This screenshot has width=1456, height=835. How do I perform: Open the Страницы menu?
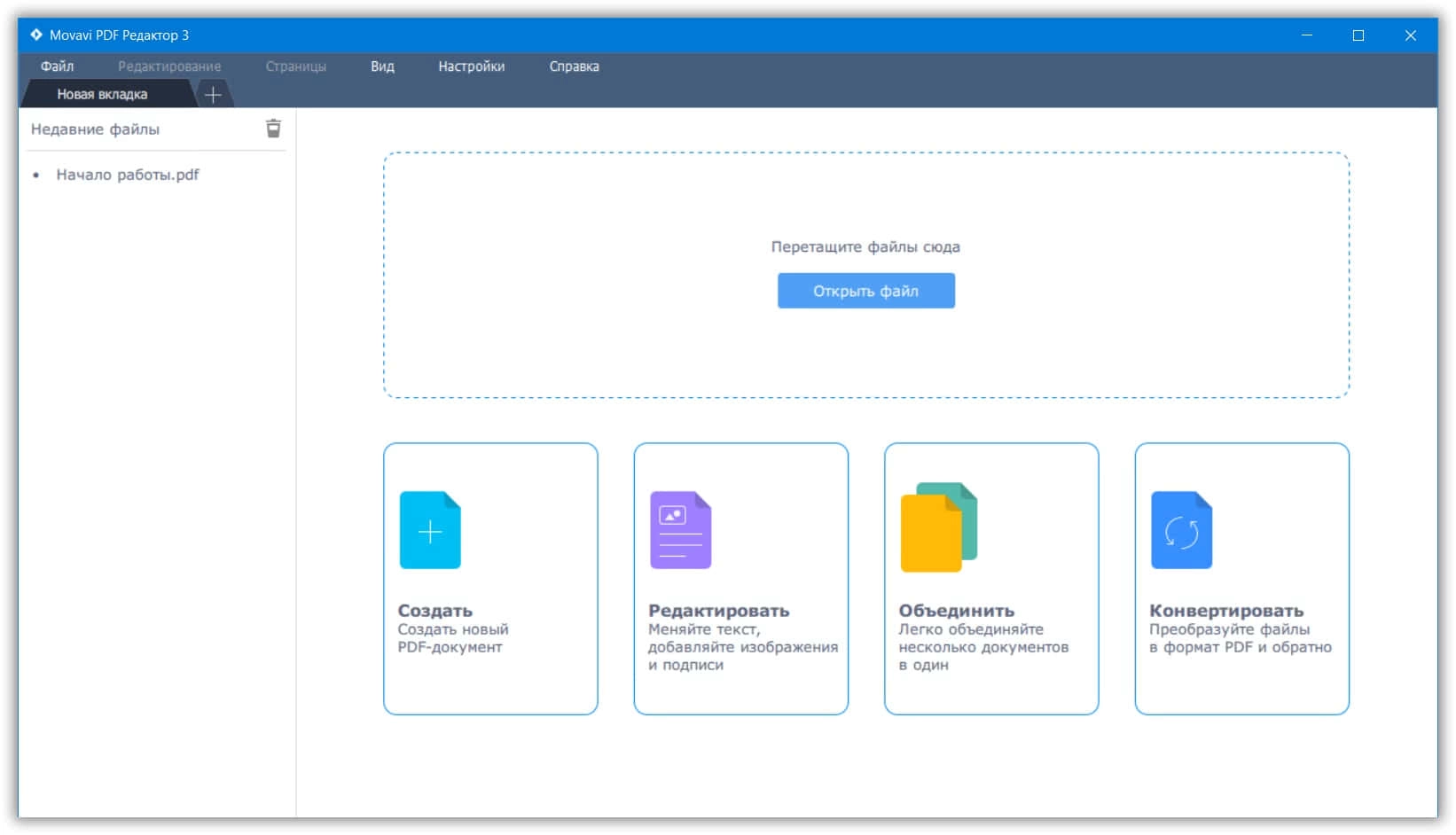click(x=296, y=66)
